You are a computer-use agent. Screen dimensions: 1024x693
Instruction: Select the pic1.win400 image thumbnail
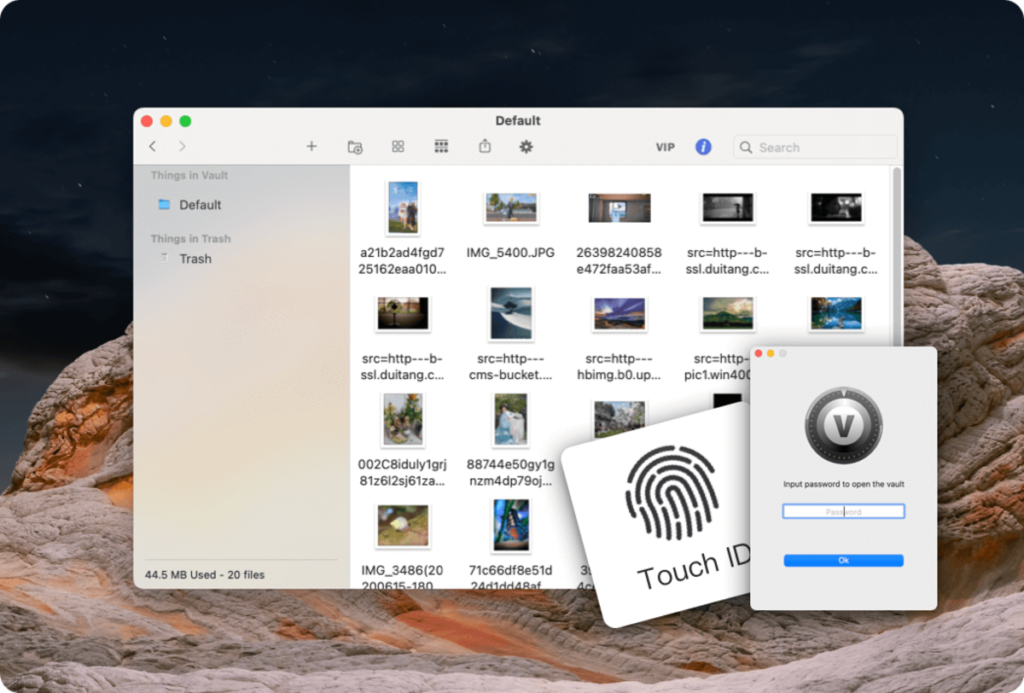click(728, 313)
